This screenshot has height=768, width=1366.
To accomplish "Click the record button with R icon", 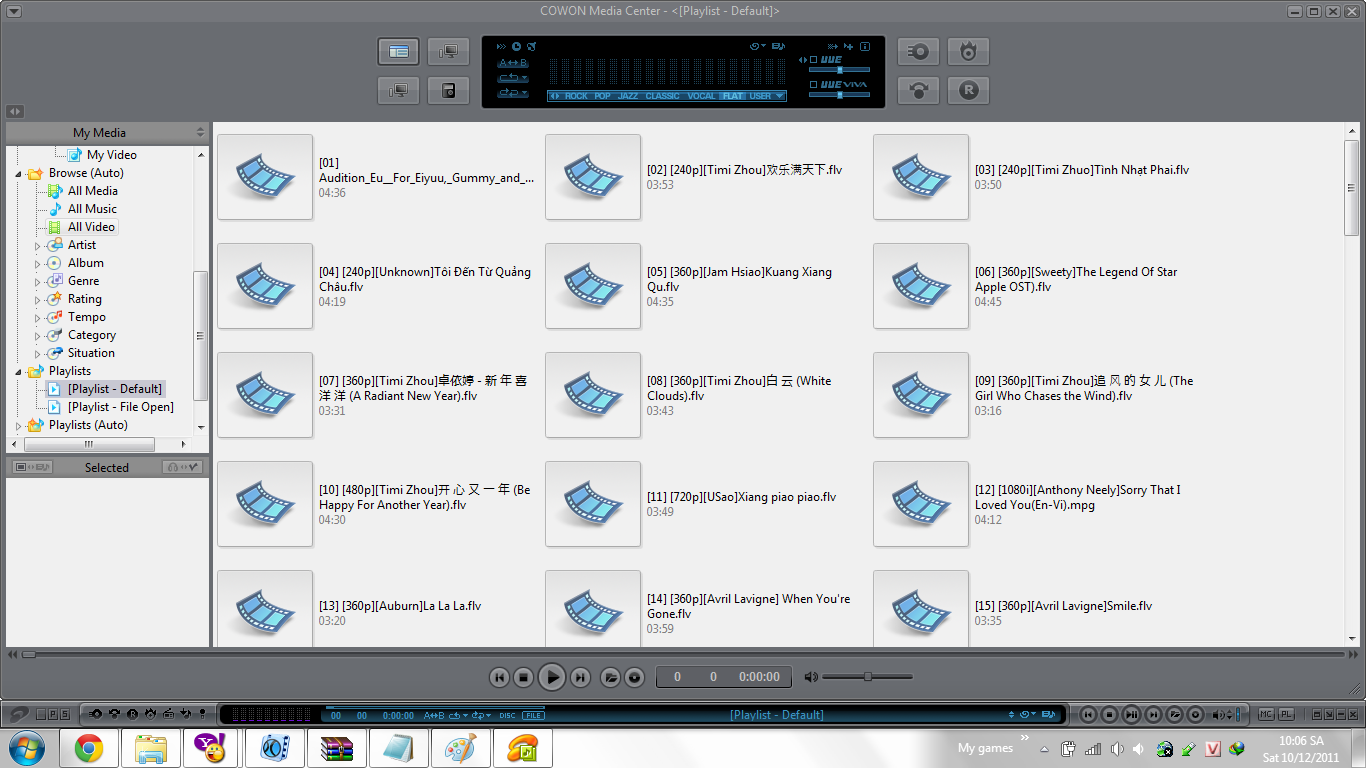I will (x=968, y=90).
